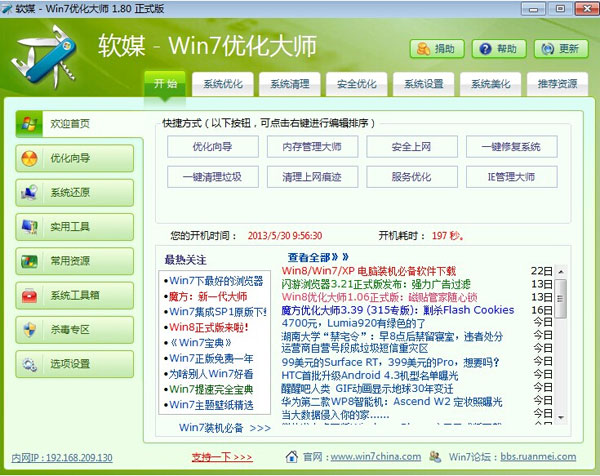The image size is (600, 476).
Task: Open the 安全优化 tab
Action: point(357,84)
